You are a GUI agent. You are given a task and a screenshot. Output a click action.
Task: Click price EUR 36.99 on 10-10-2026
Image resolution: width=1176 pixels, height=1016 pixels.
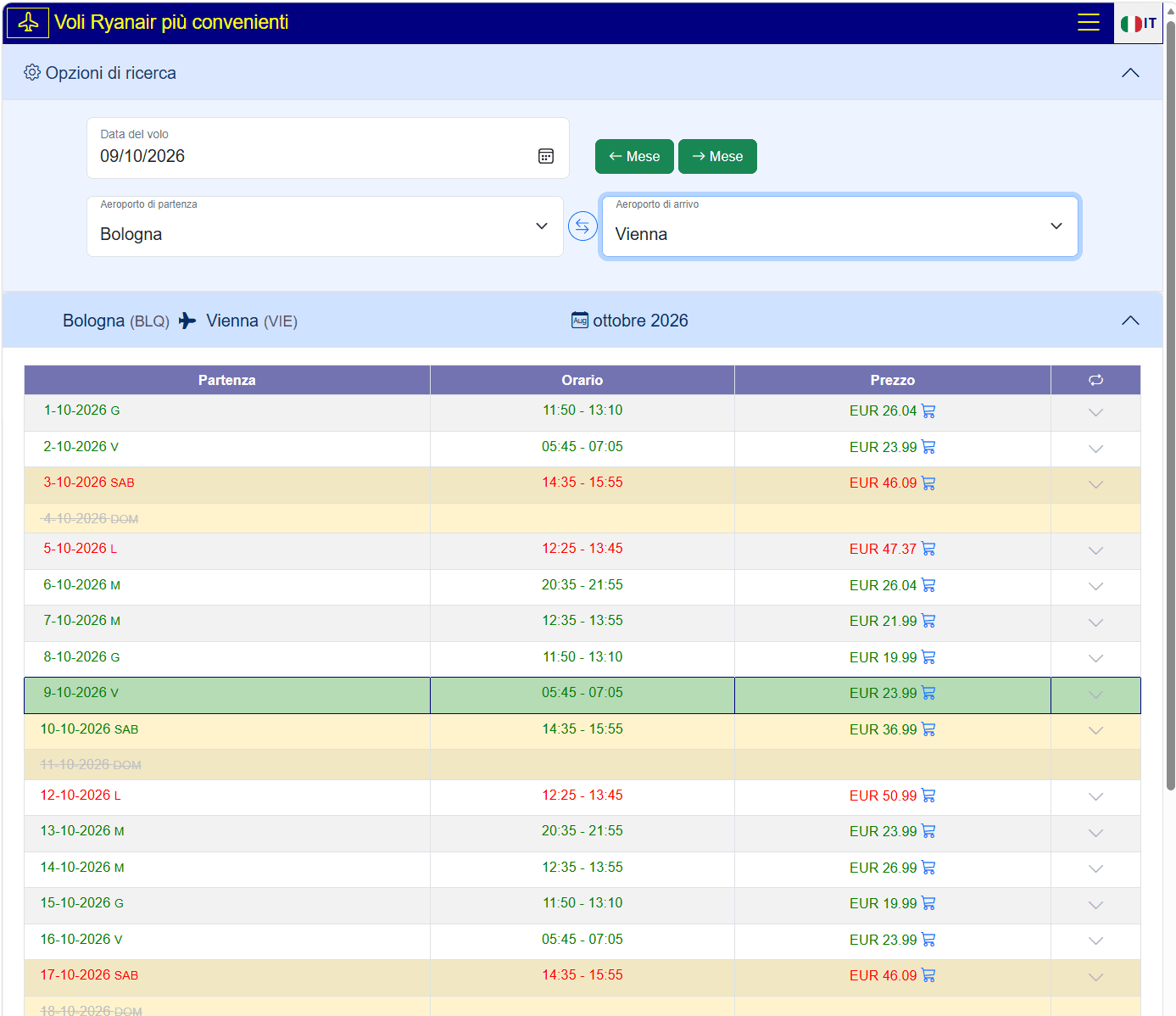coord(883,729)
